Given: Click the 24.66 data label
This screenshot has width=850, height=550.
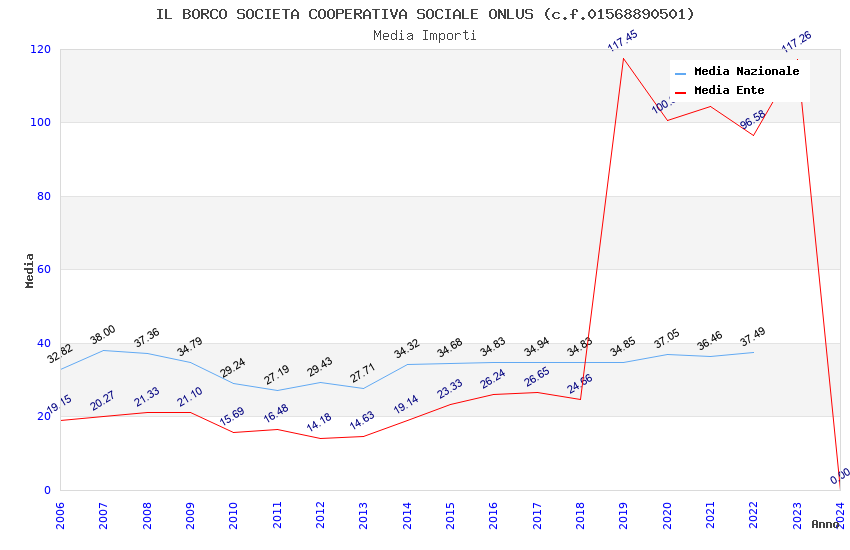Looking at the screenshot, I should tap(579, 384).
